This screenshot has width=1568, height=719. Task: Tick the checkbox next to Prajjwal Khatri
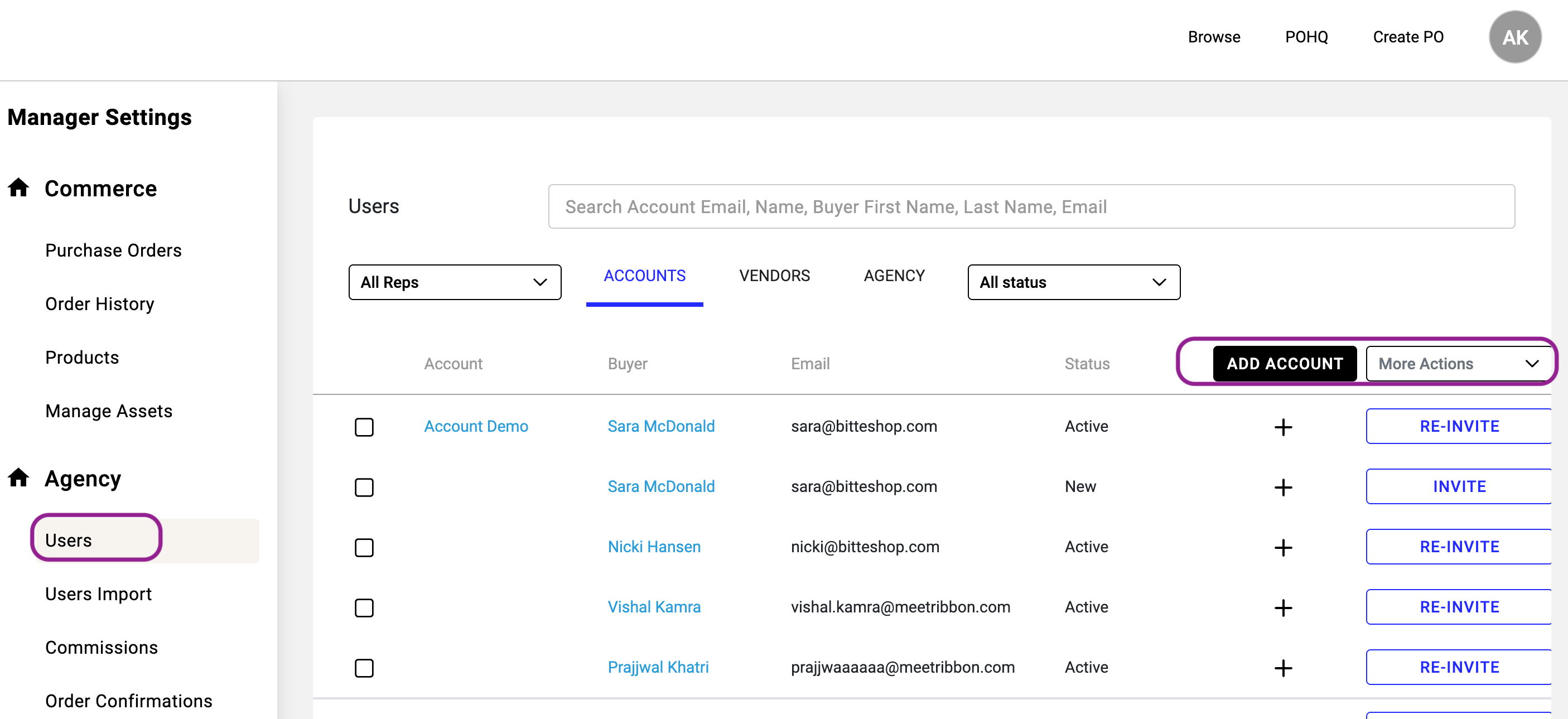[364, 668]
